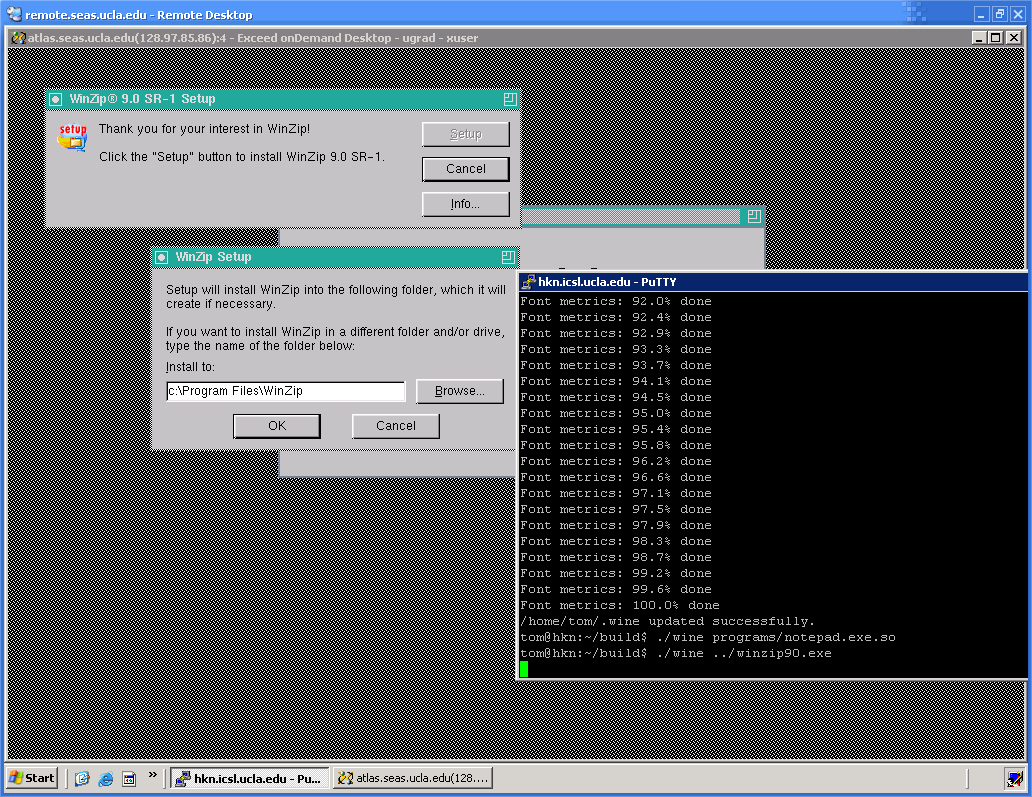Expand Quick Launch overflow chevron
Viewport: 1032px width, 797px height.
[153, 775]
